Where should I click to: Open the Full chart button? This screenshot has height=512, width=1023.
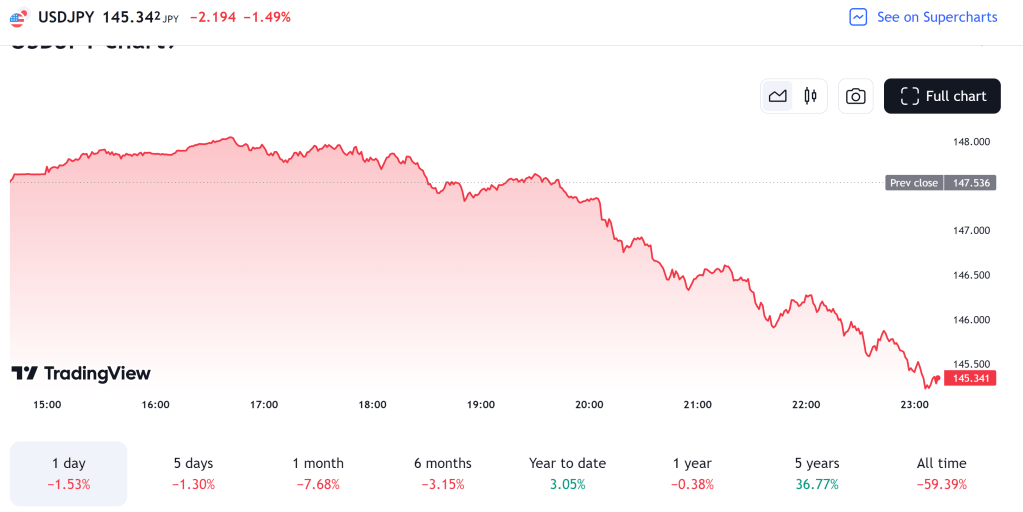[x=942, y=96]
